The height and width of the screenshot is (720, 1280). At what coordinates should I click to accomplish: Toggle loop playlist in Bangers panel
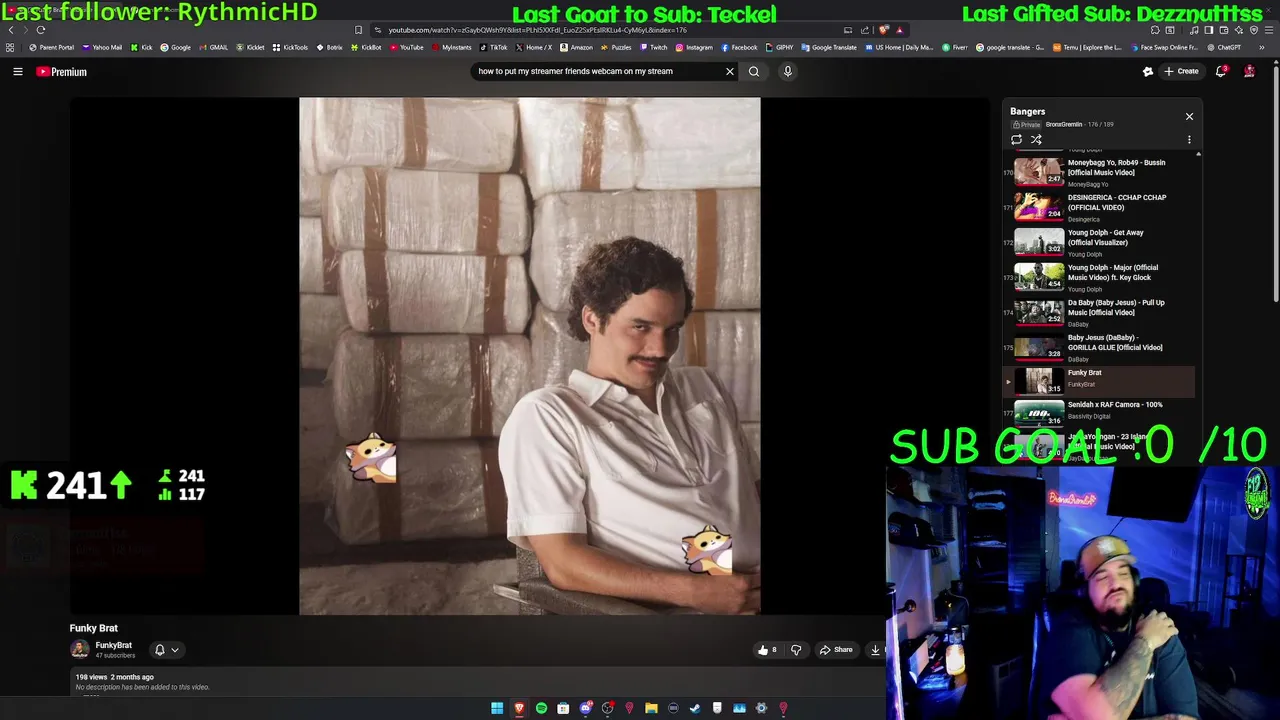coord(1017,140)
